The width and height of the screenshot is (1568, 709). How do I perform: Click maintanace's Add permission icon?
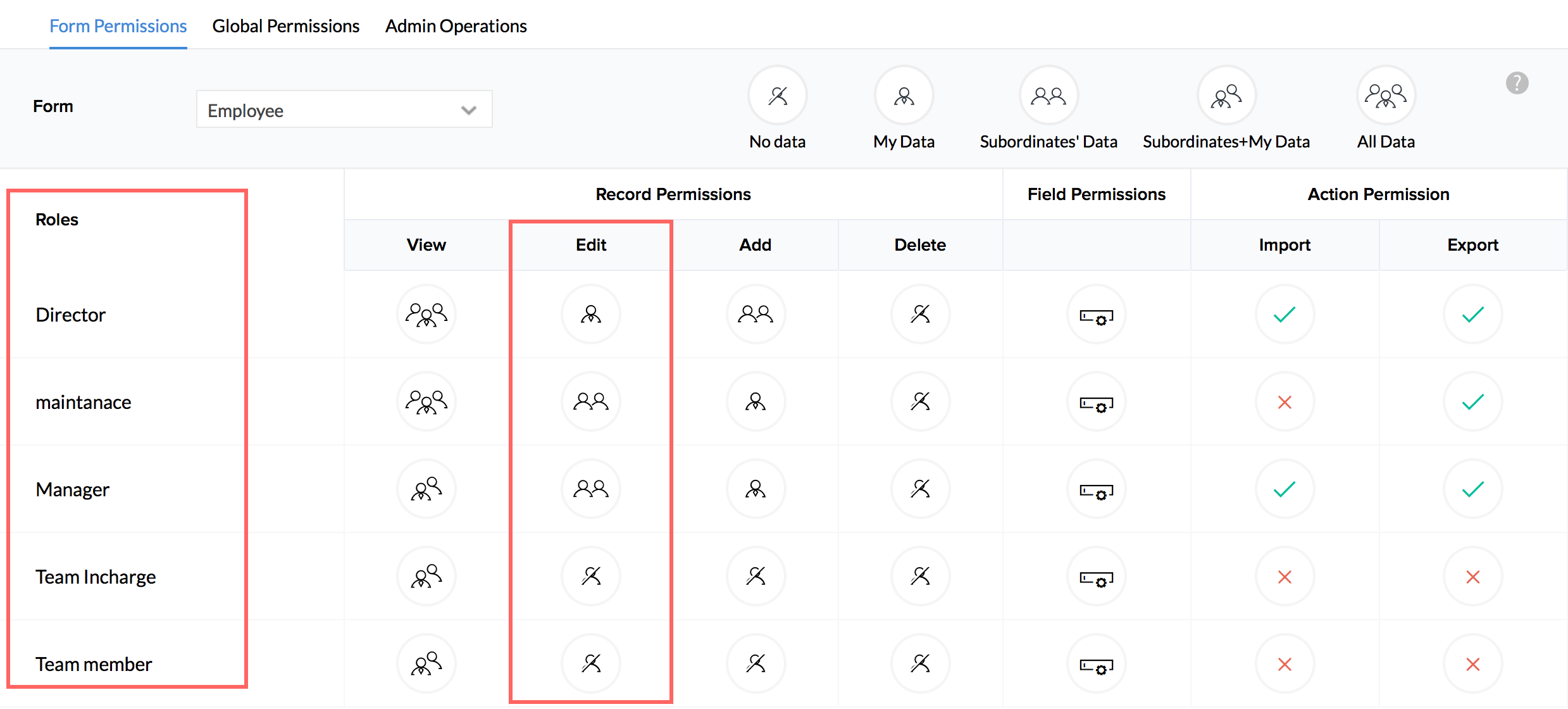[756, 401]
